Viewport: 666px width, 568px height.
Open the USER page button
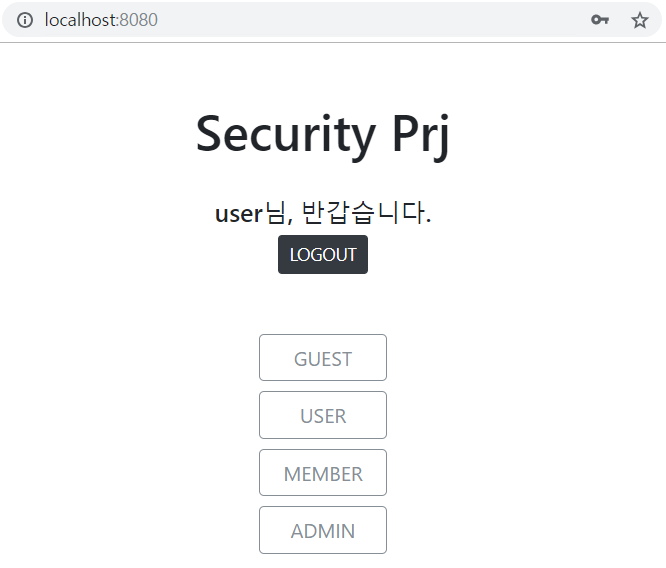click(x=323, y=415)
